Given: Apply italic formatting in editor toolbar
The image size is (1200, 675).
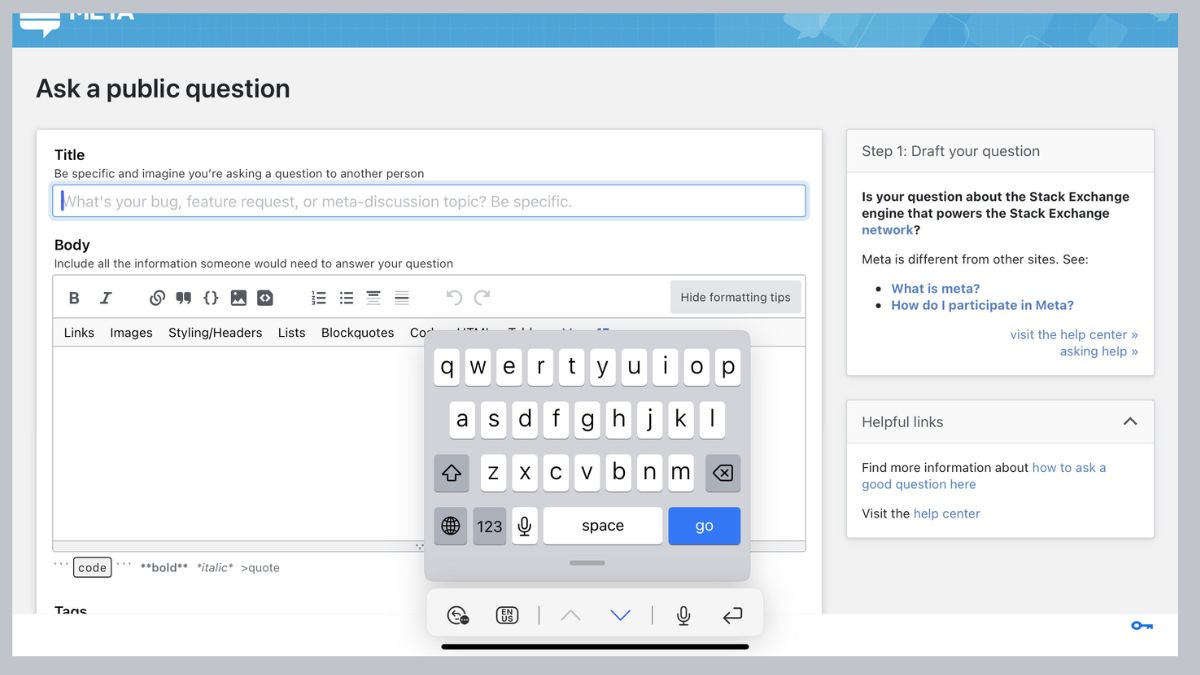Looking at the screenshot, I should 105,298.
